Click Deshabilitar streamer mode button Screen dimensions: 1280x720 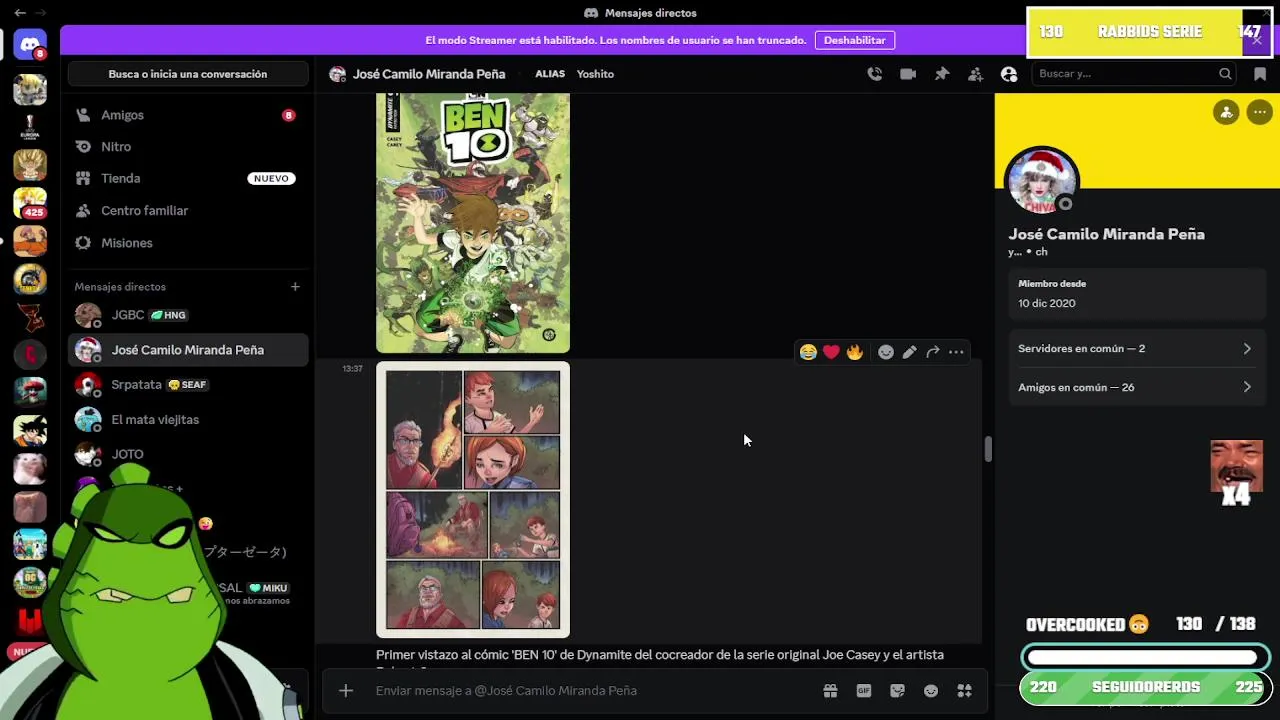pyautogui.click(x=855, y=40)
